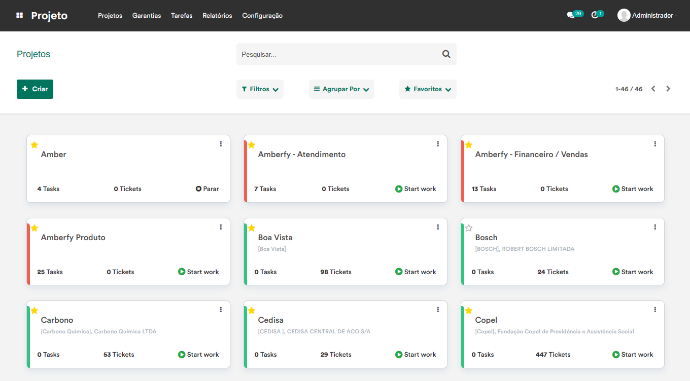The width and height of the screenshot is (690, 381).
Task: Start work on Amberfy - Financeiro / Vendas
Action: point(632,189)
